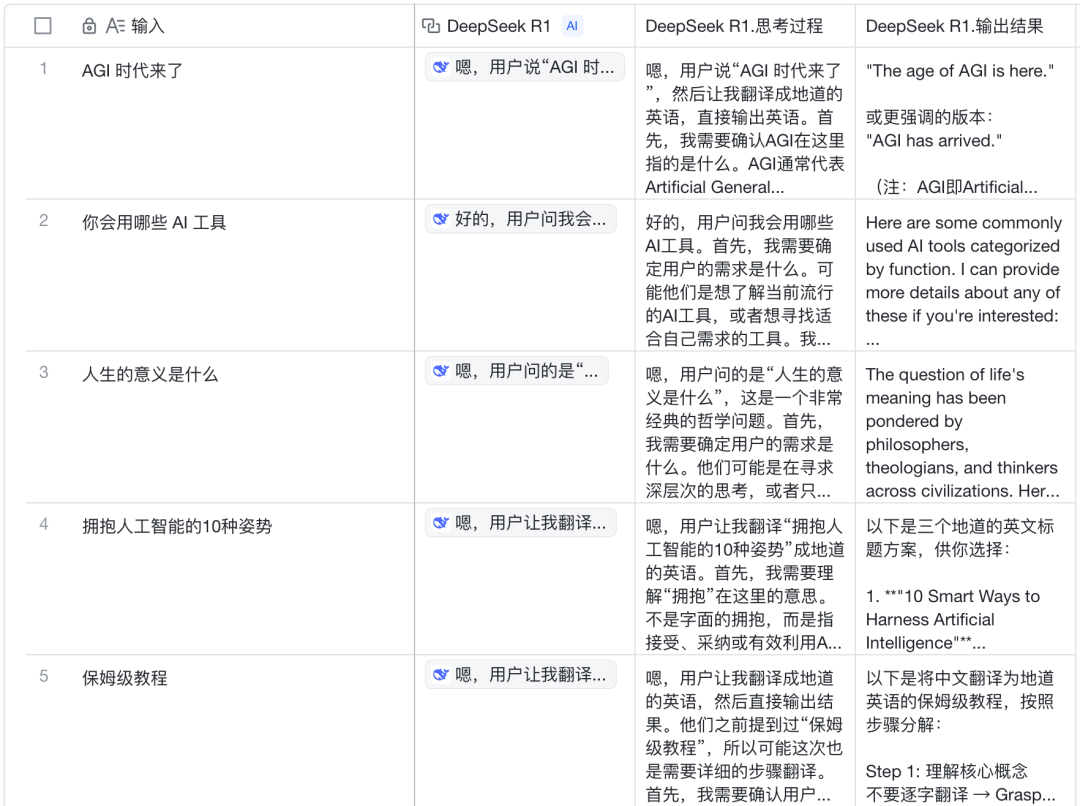Open the DeepSeek R1.输出结果 column header options
This screenshot has height=806, width=1080.
(x=953, y=25)
